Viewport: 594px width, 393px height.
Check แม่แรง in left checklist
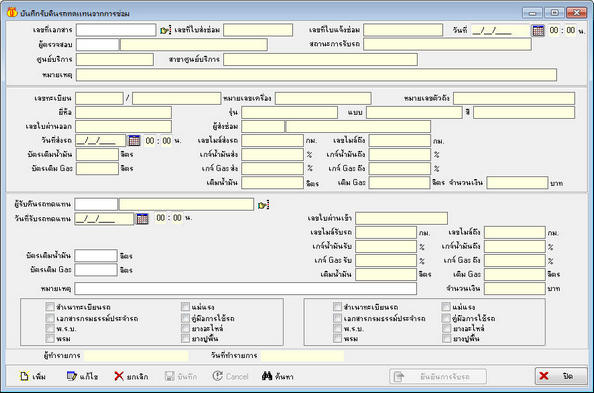click(x=185, y=307)
